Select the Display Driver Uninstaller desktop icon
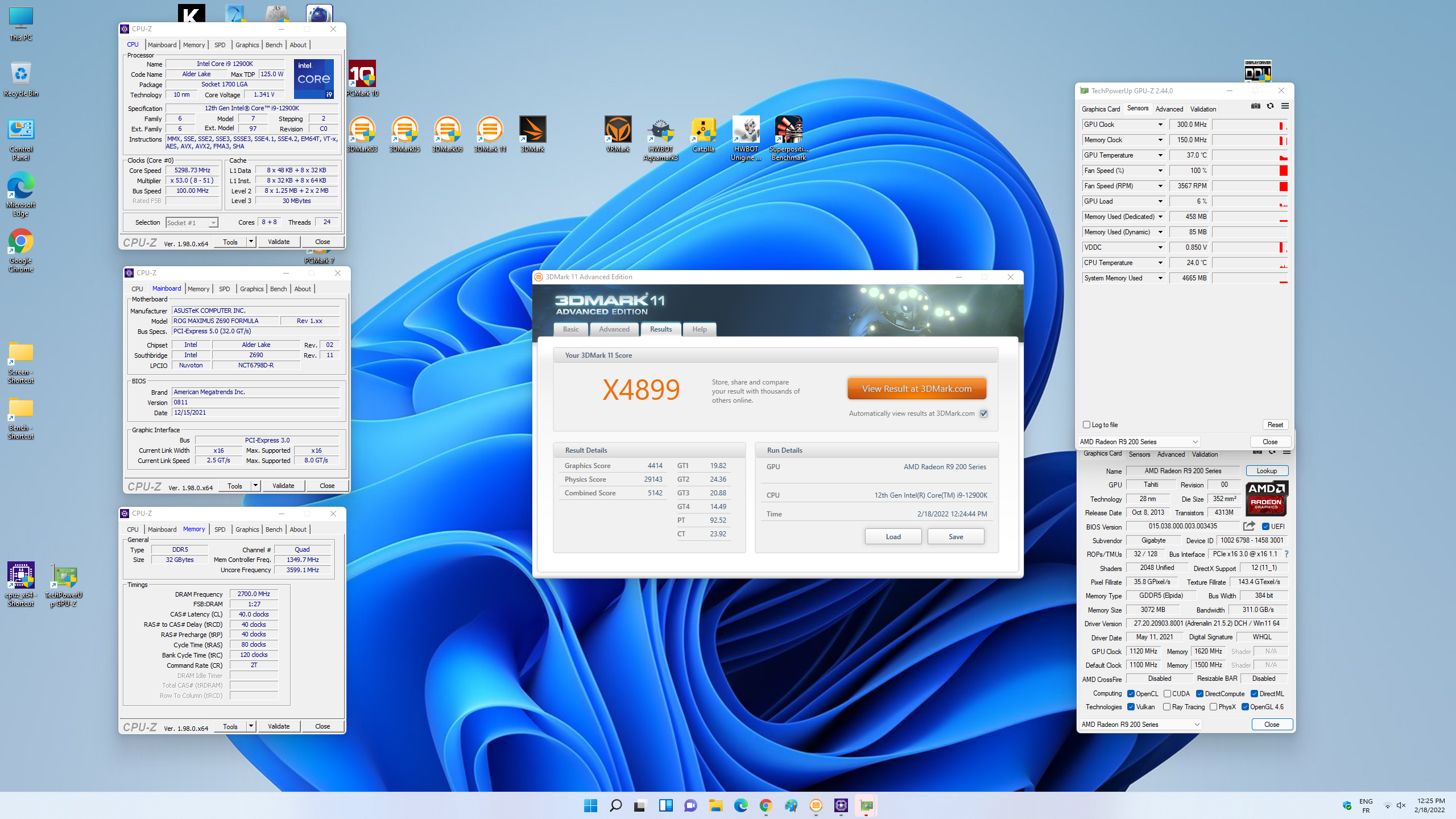 [1258, 71]
